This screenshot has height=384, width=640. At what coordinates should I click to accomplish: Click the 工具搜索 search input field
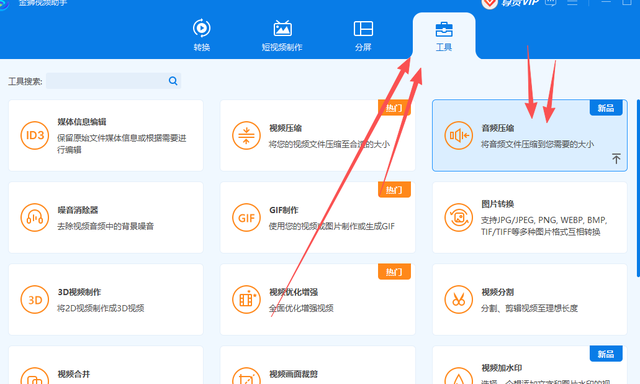coord(113,81)
